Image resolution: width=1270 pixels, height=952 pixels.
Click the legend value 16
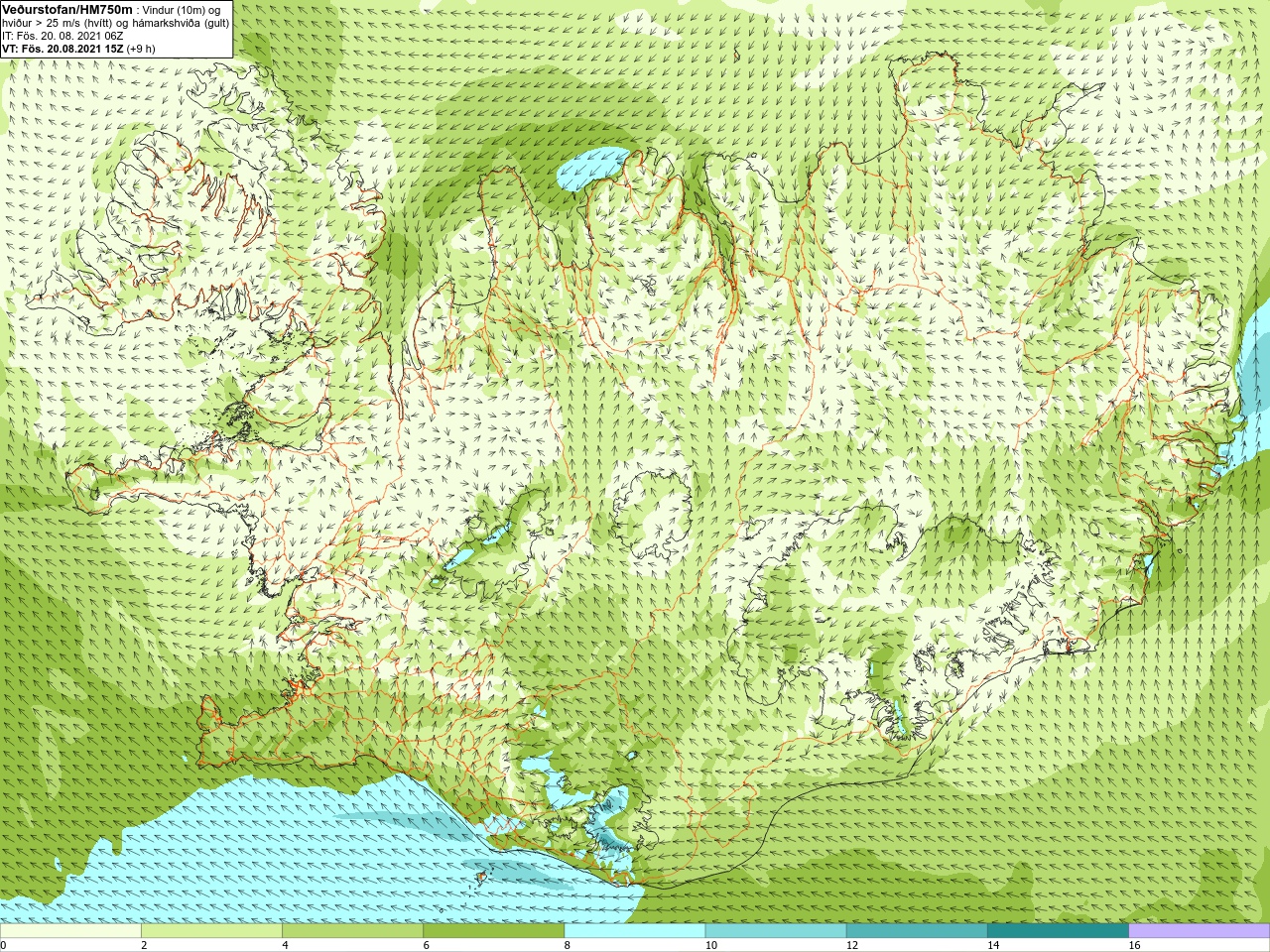[1135, 945]
